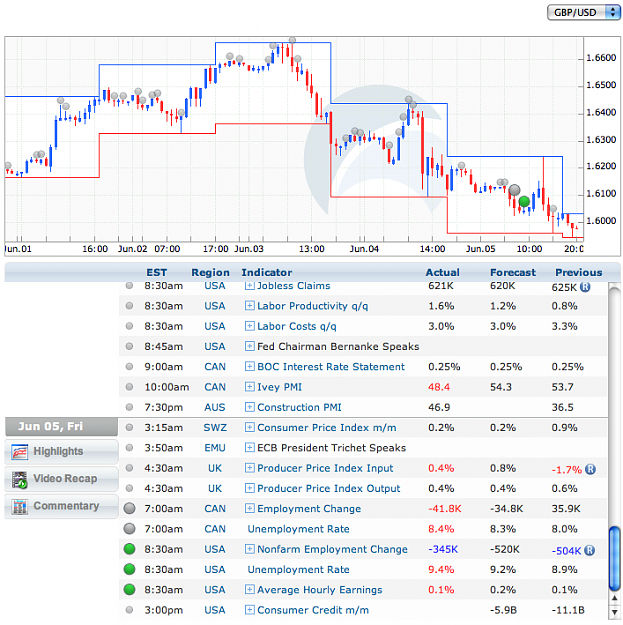623x625 pixels.
Task: Click plus icon beside Producer Price Index Output
Action: point(250,488)
